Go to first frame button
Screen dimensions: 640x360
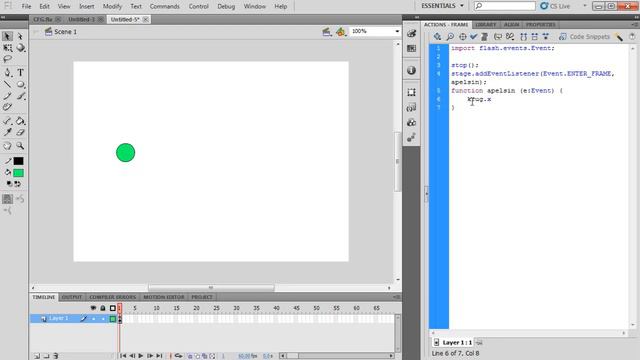123,356
